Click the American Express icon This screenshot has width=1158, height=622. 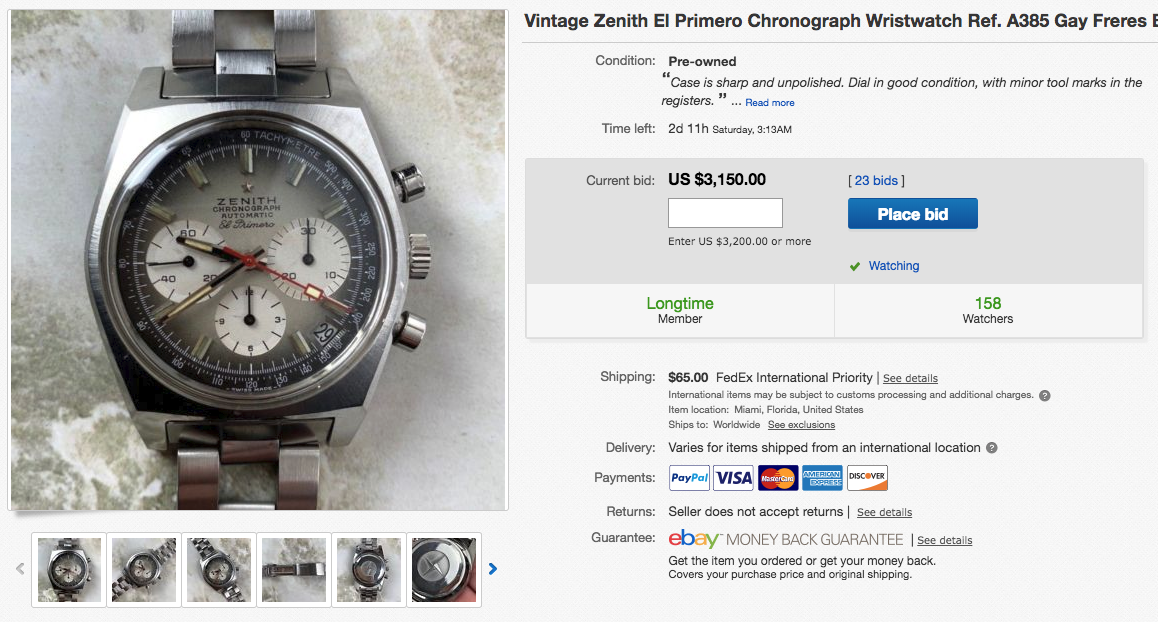point(822,478)
